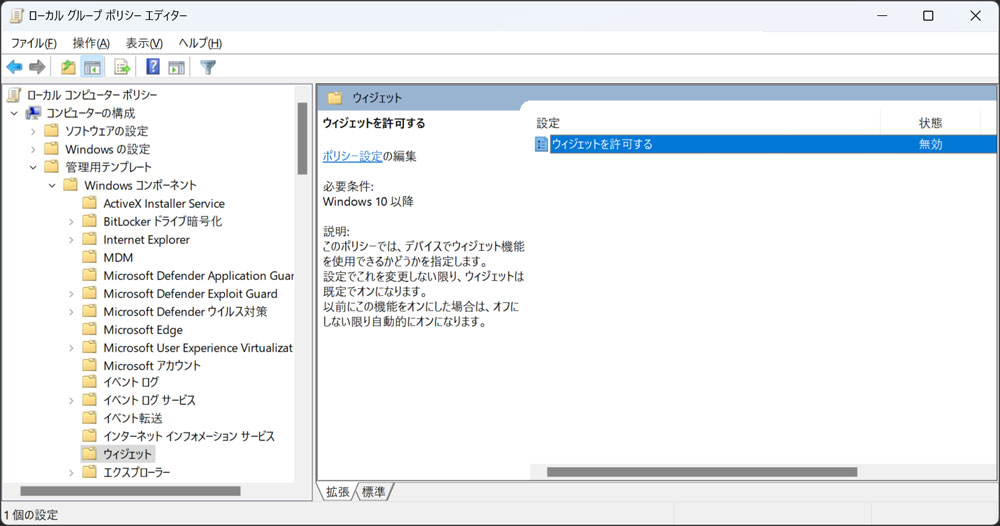
Task: Maximize the policy editor window
Action: [x=928, y=15]
